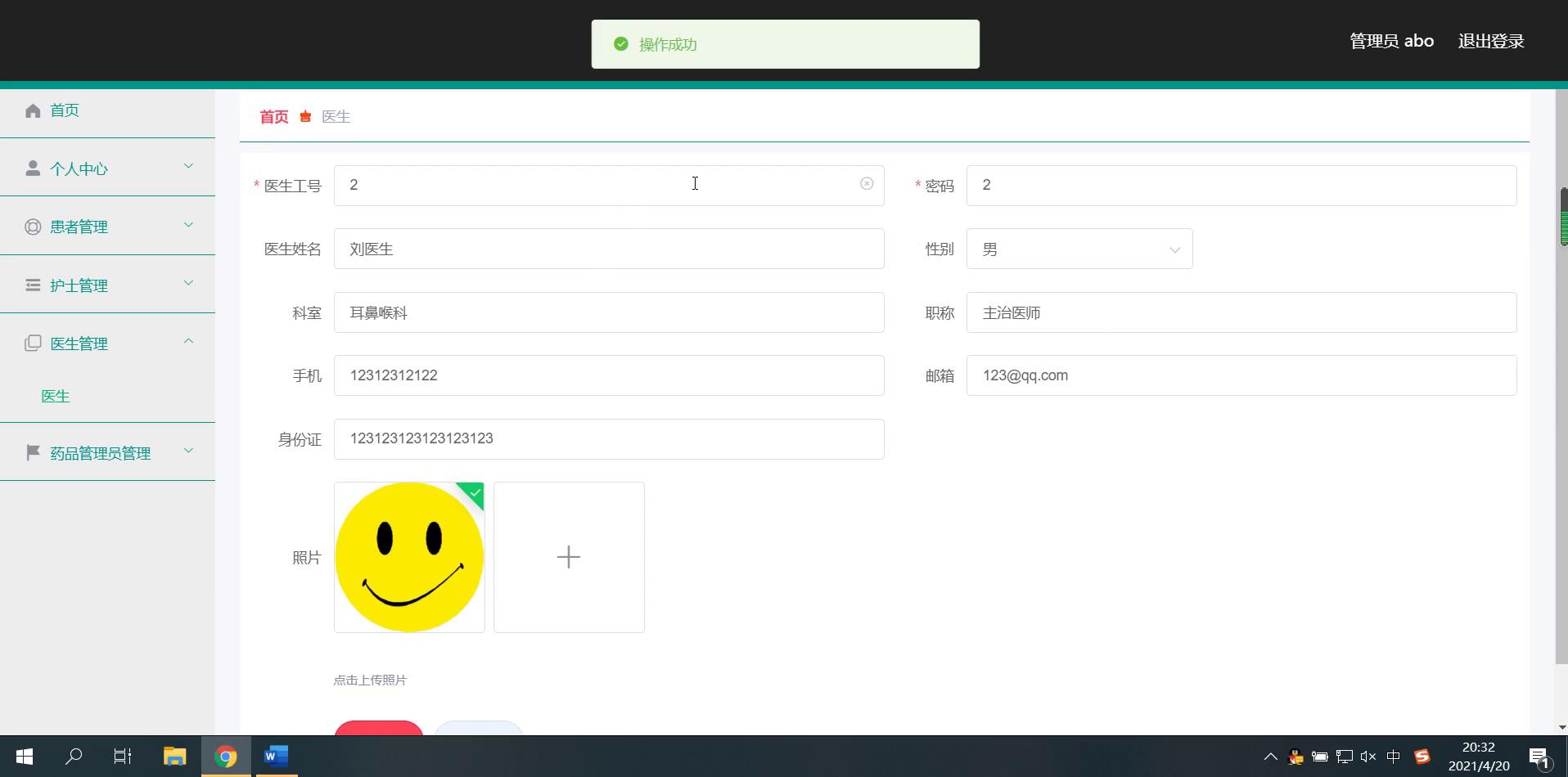The width and height of the screenshot is (1568, 777).
Task: Click the Windows Start button
Action: coord(25,757)
